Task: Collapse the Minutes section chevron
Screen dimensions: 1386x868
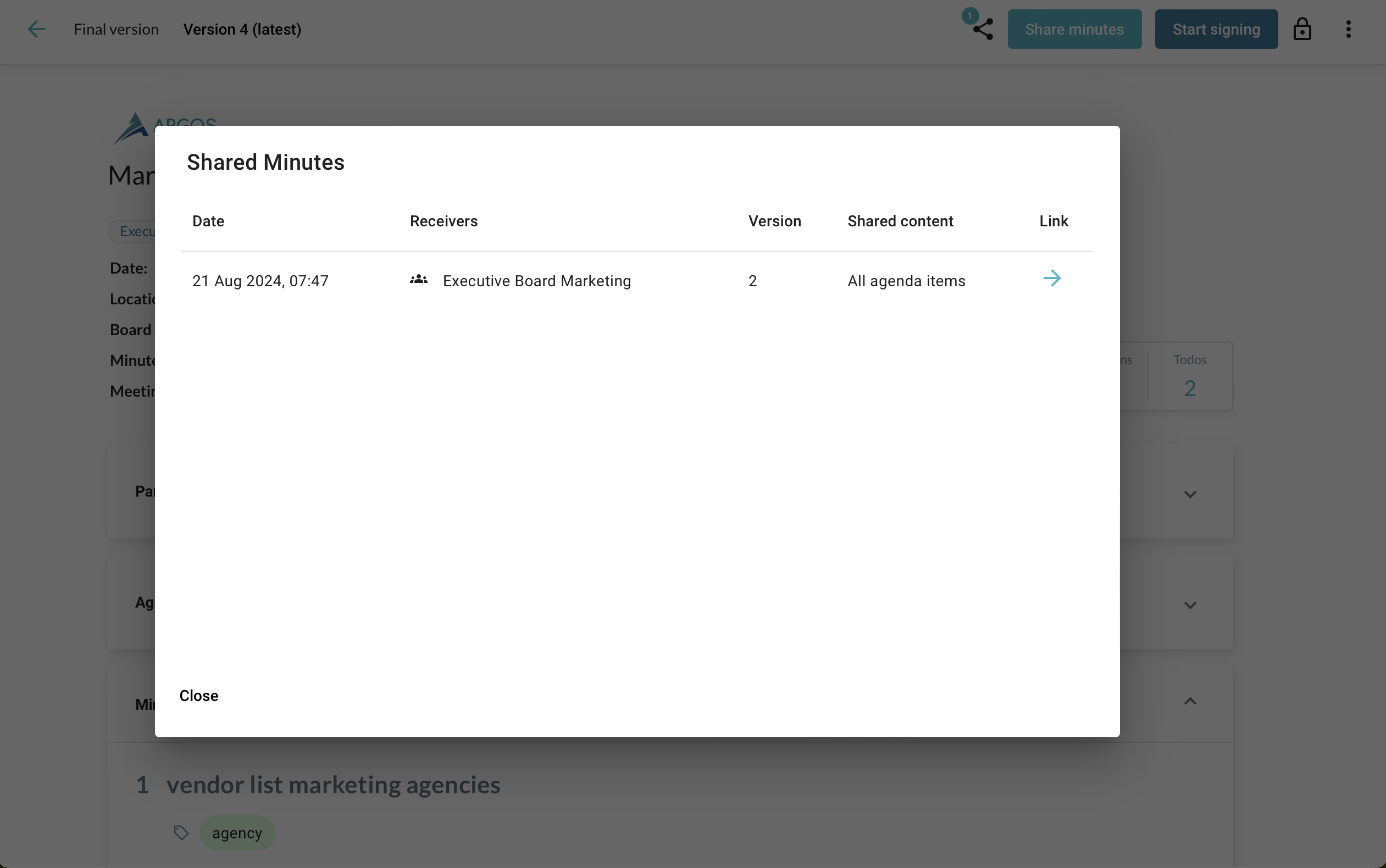Action: 1190,701
